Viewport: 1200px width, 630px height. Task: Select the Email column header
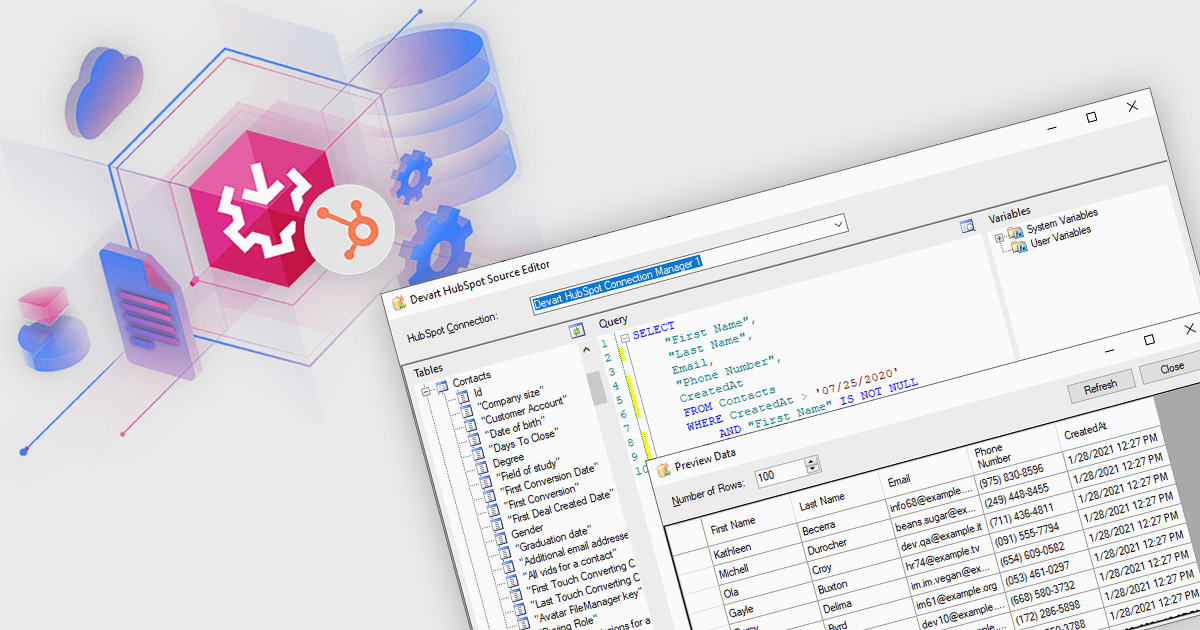898,481
